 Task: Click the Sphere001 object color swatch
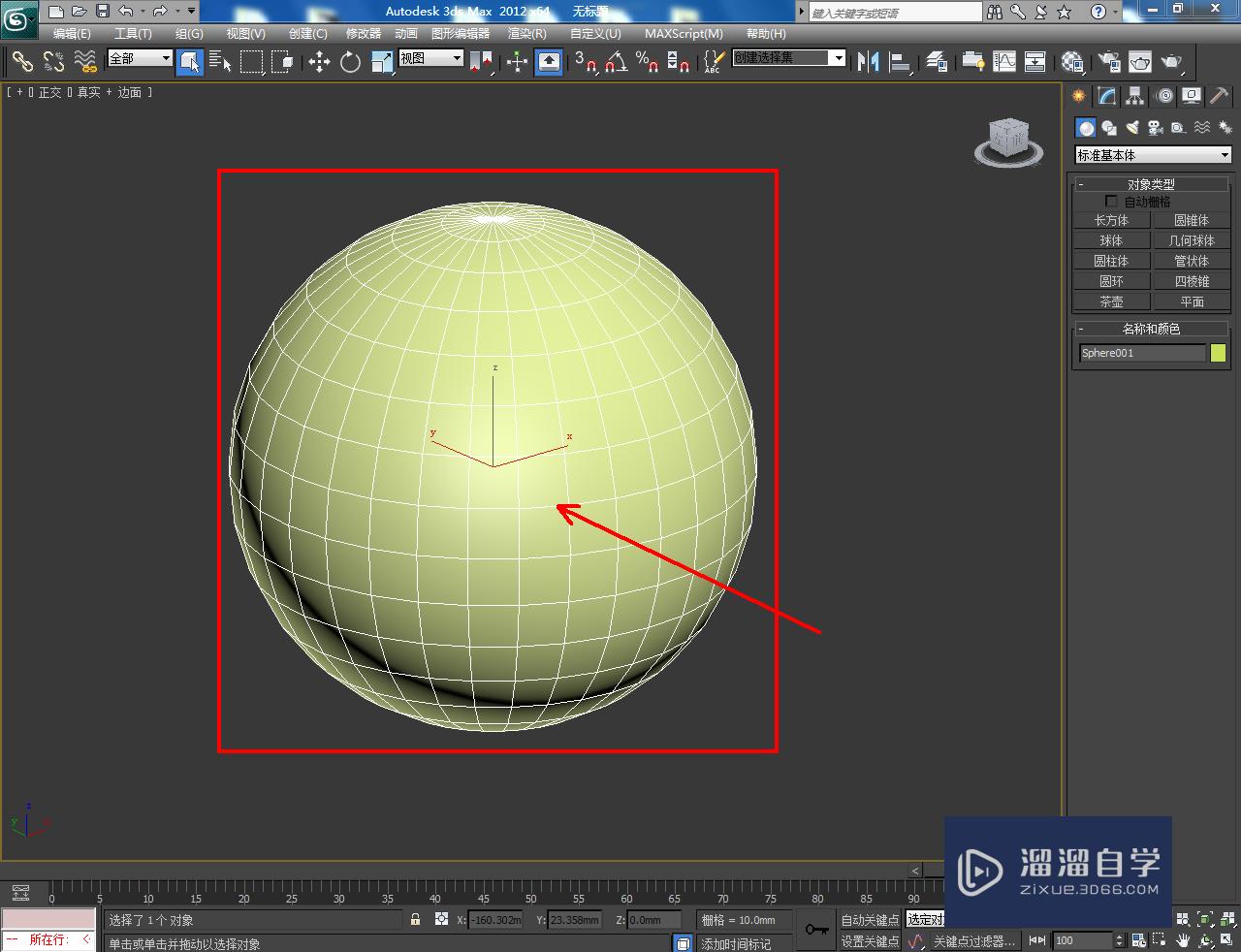[x=1219, y=353]
